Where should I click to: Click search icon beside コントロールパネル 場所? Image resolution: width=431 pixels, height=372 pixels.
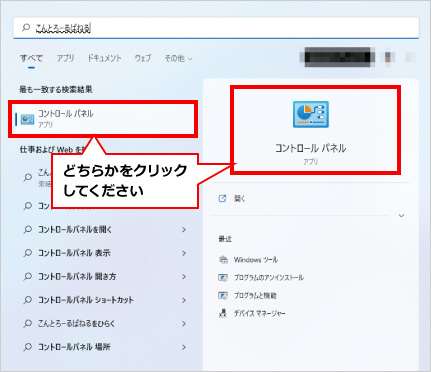click(x=28, y=347)
